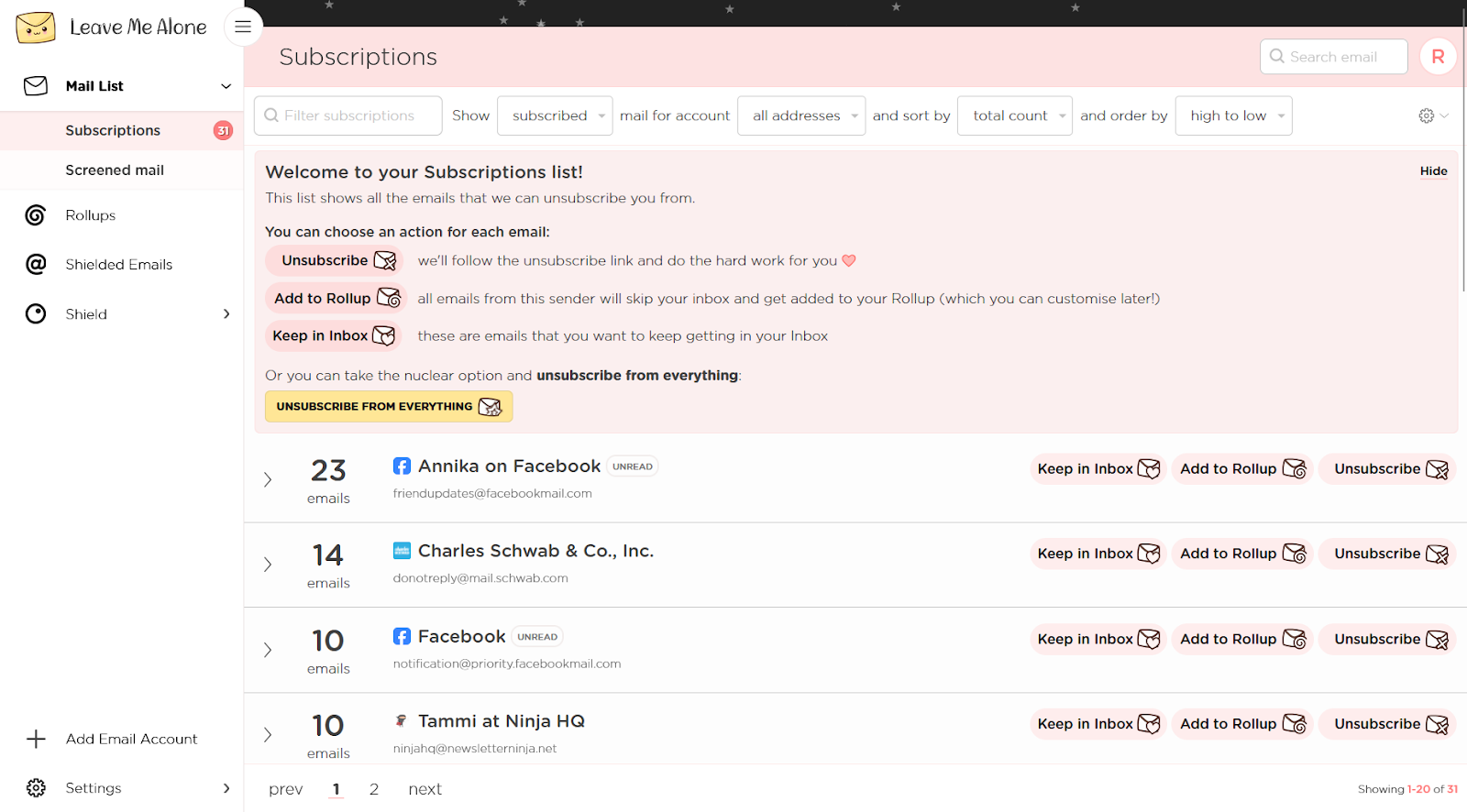The width and height of the screenshot is (1467, 812).
Task: Open the Screened mail menu item
Action: (115, 170)
